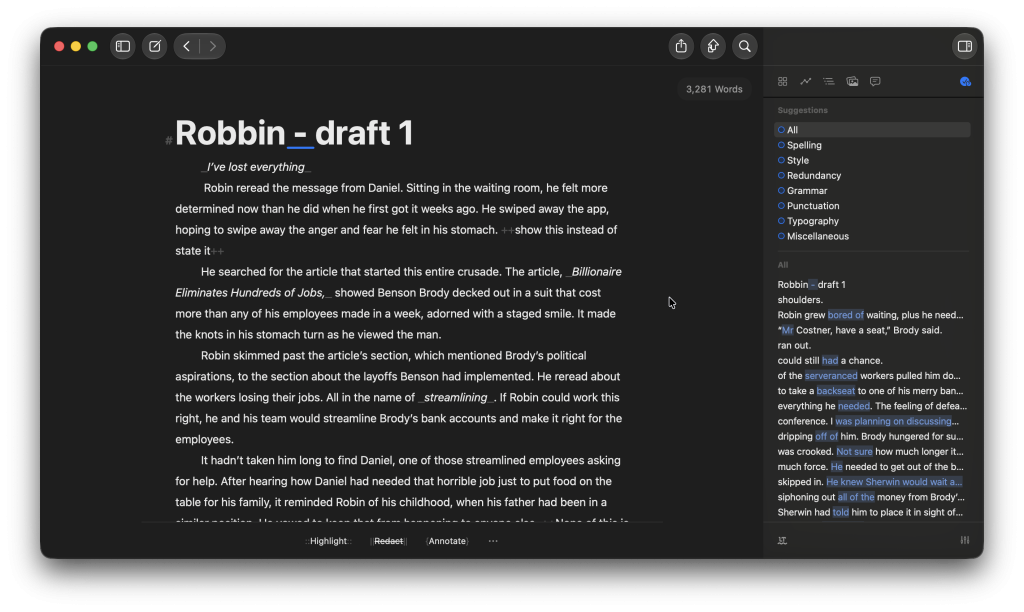Go forward with the right arrow

tap(212, 46)
